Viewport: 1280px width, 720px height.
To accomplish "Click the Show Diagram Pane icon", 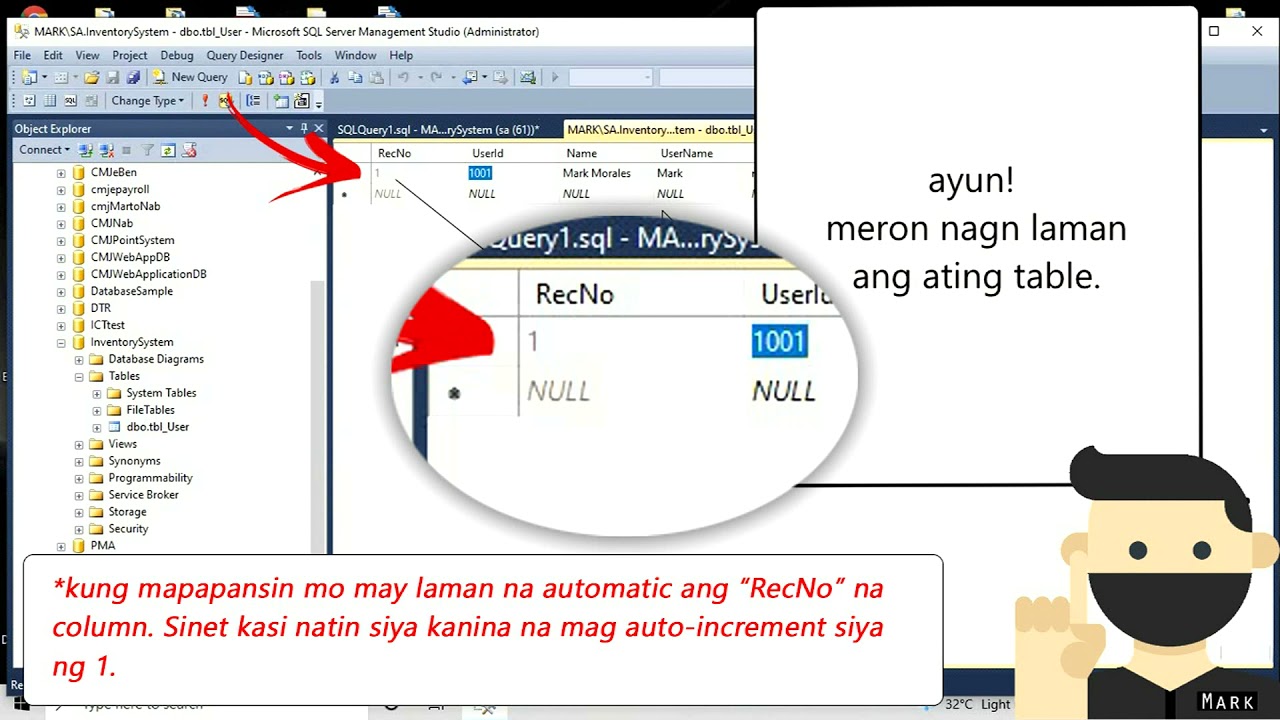I will point(29,100).
